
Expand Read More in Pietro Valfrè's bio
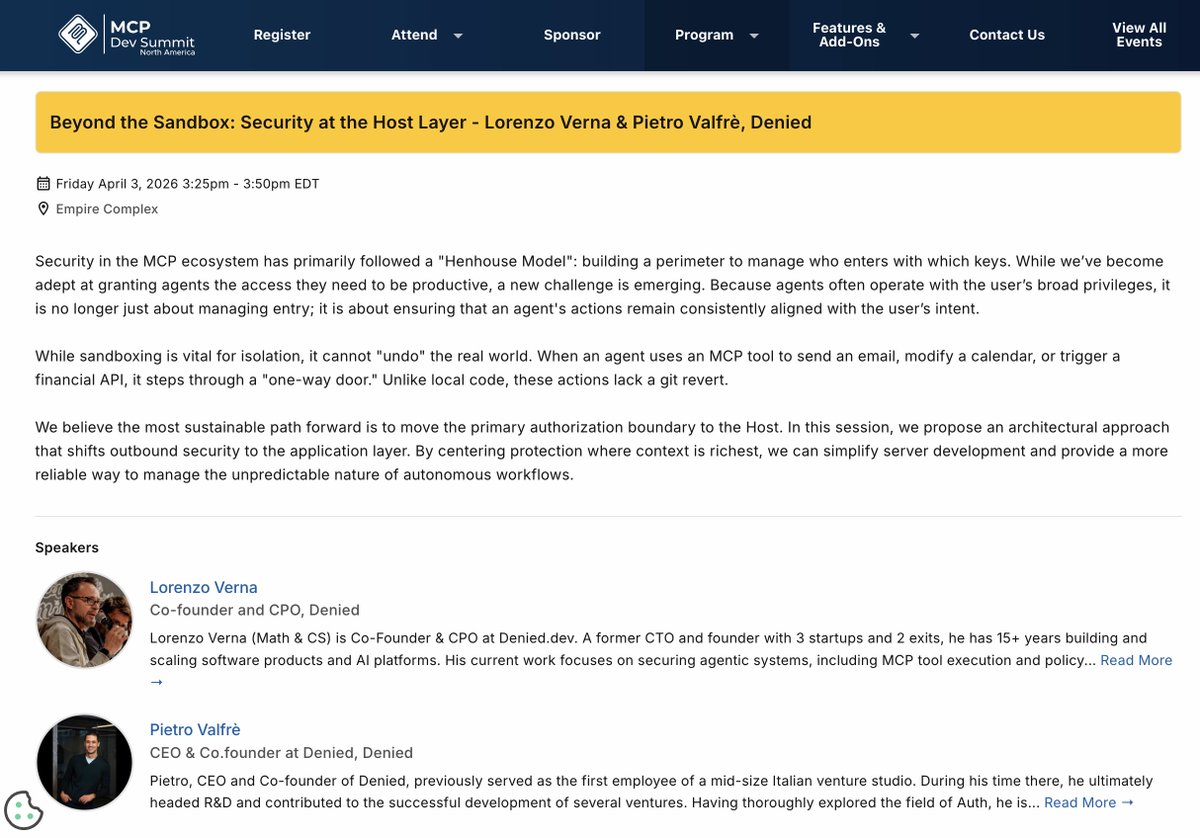click(x=1089, y=802)
